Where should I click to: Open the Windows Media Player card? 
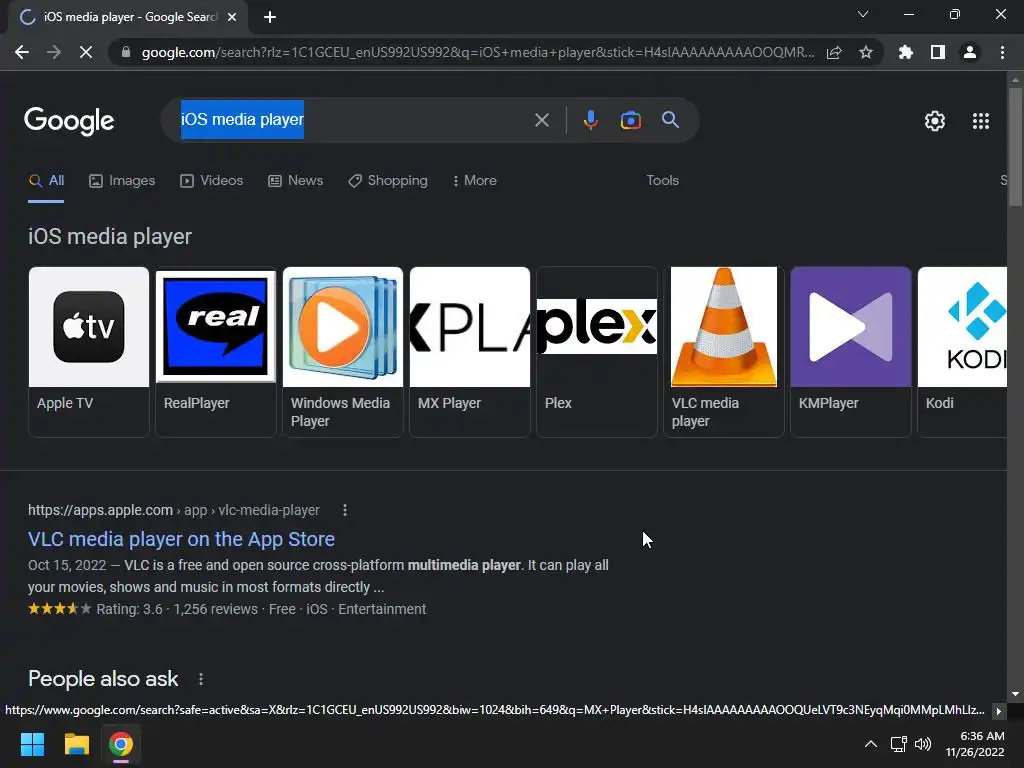(343, 351)
